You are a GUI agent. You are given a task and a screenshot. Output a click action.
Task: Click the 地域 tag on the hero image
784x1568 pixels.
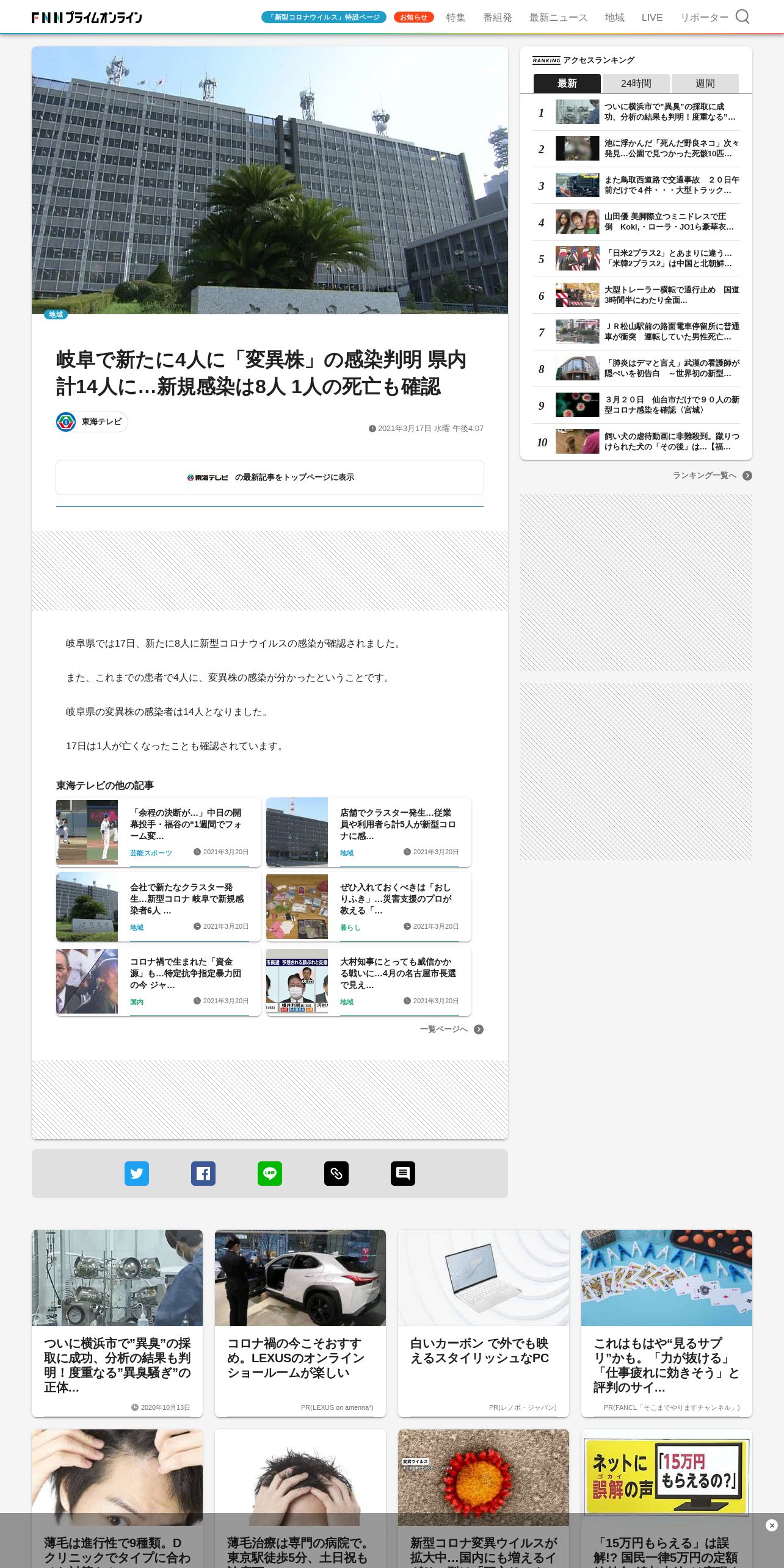(x=56, y=314)
